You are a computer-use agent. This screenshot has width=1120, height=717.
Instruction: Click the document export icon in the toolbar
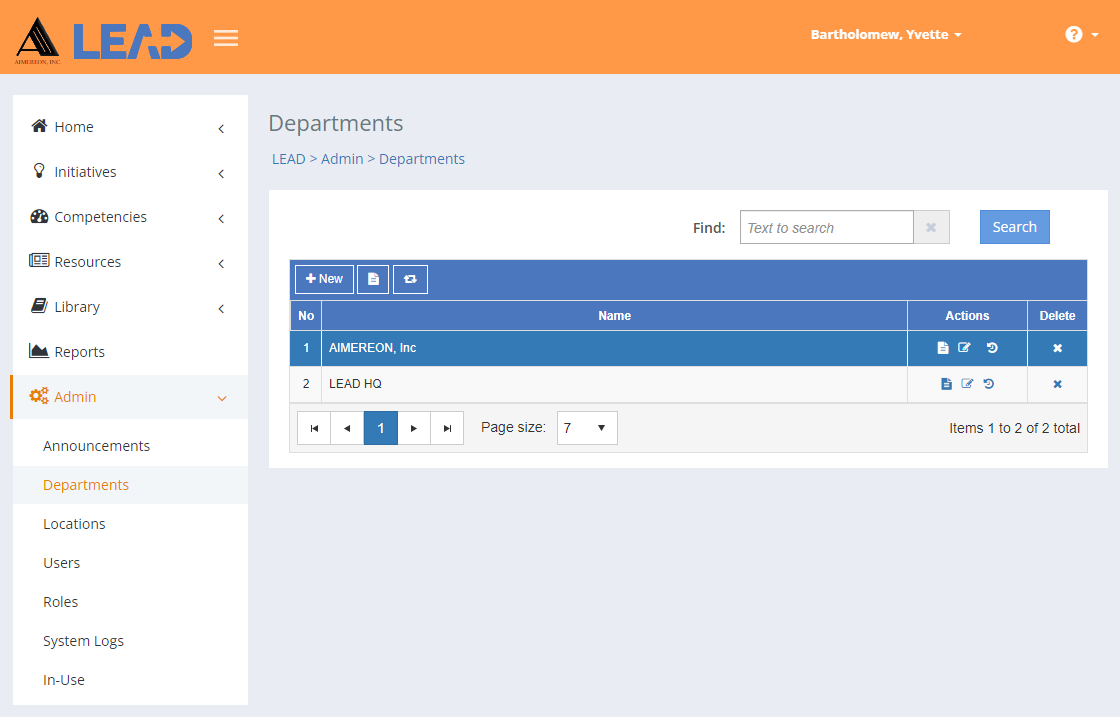pyautogui.click(x=373, y=279)
